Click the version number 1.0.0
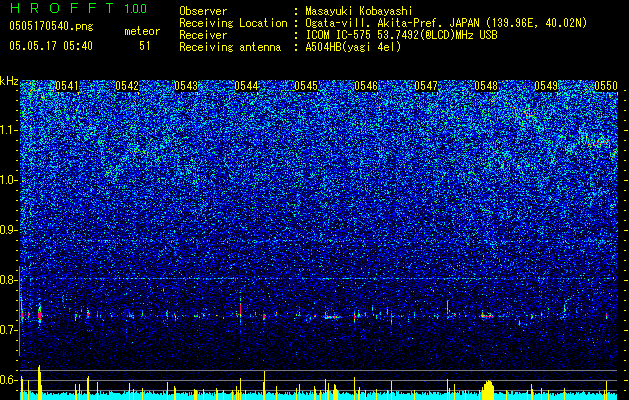Viewport: 629px width, 400px height. [136, 8]
